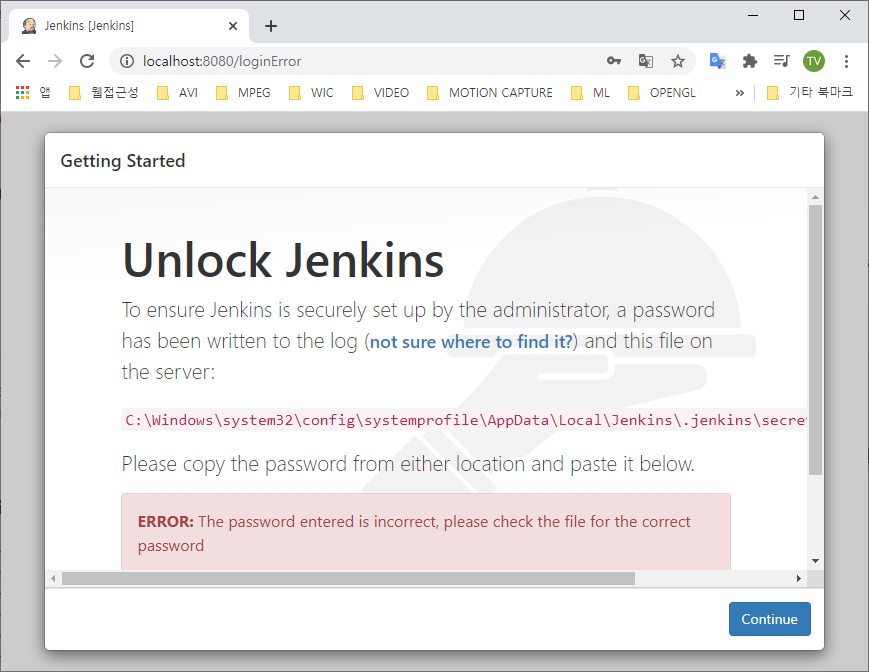The height and width of the screenshot is (672, 869).
Task: View site information icon in address bar
Action: (127, 61)
